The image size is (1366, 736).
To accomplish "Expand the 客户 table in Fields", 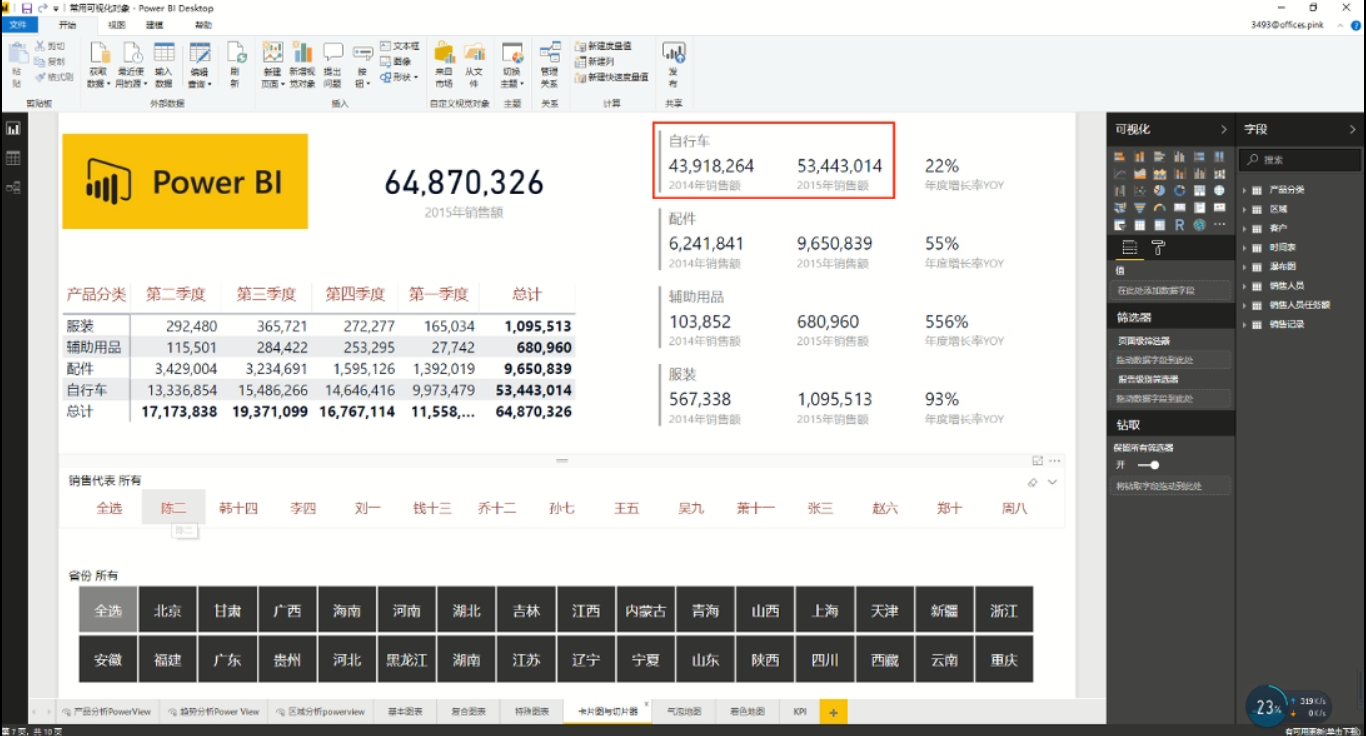I will [x=1245, y=228].
